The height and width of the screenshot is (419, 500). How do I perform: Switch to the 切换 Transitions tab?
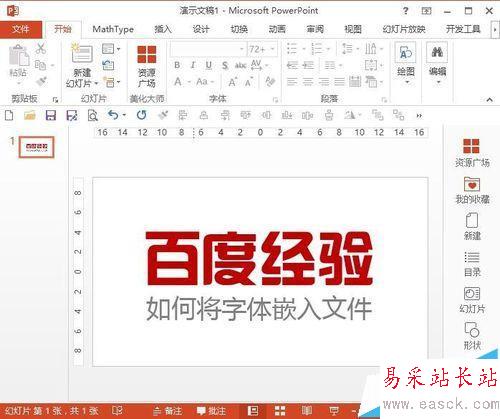239,29
